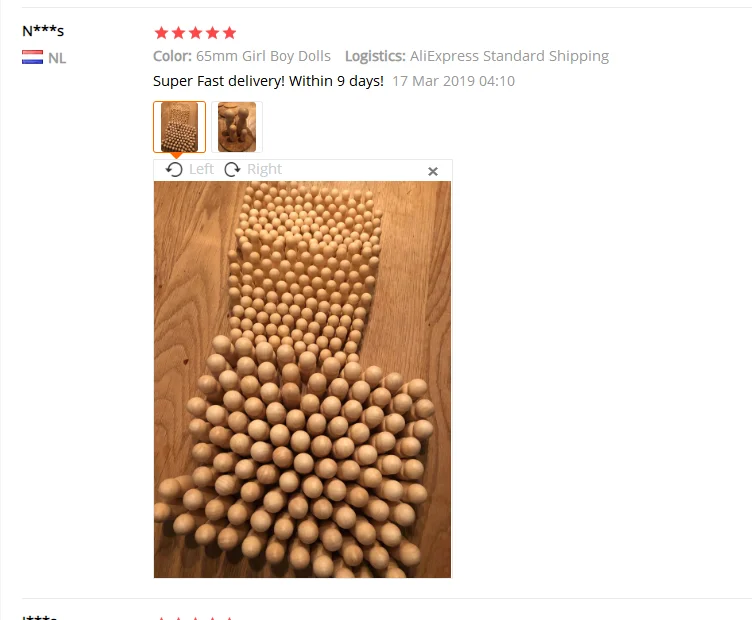Click the Netherlands flag icon
752x620 pixels.
coord(32,57)
